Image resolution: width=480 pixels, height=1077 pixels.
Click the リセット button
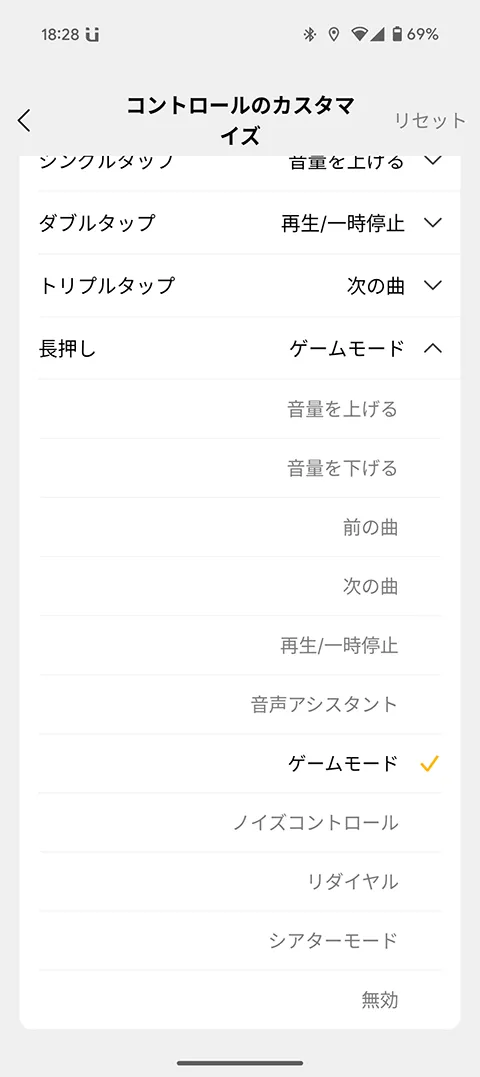430,120
